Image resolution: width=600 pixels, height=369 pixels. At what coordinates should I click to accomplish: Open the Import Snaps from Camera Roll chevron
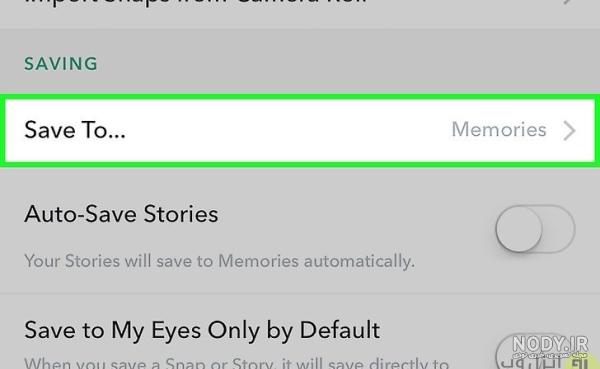tap(569, 2)
